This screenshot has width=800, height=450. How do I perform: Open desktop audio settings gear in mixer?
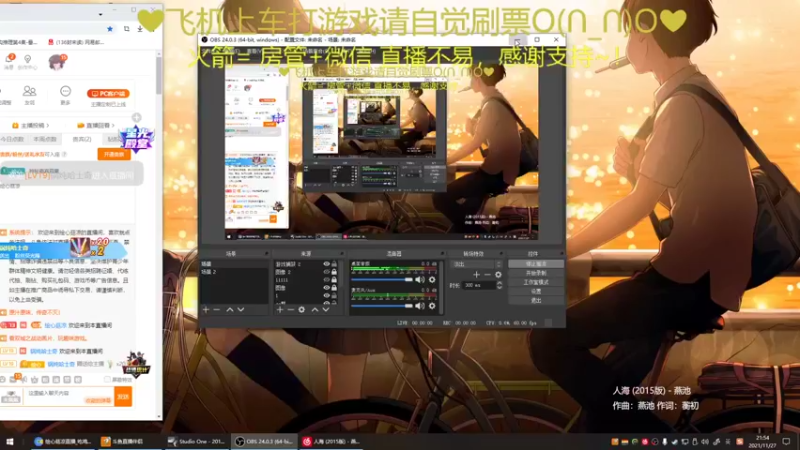pos(432,280)
